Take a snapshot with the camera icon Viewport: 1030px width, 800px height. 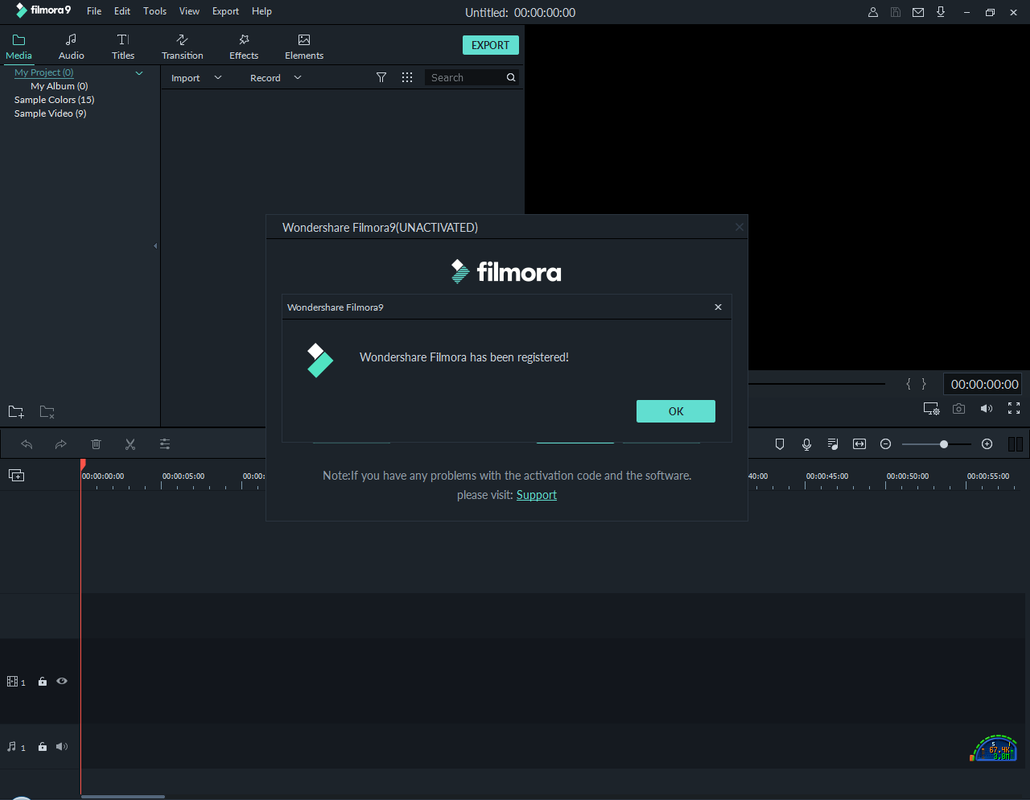pos(959,409)
